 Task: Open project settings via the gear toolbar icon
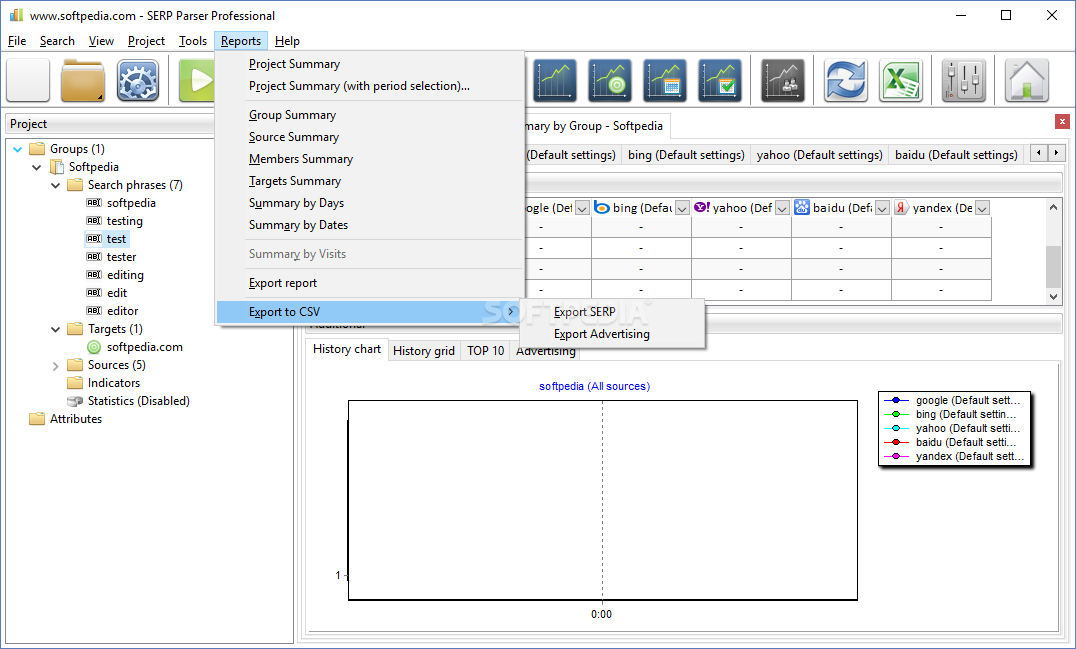coord(138,80)
